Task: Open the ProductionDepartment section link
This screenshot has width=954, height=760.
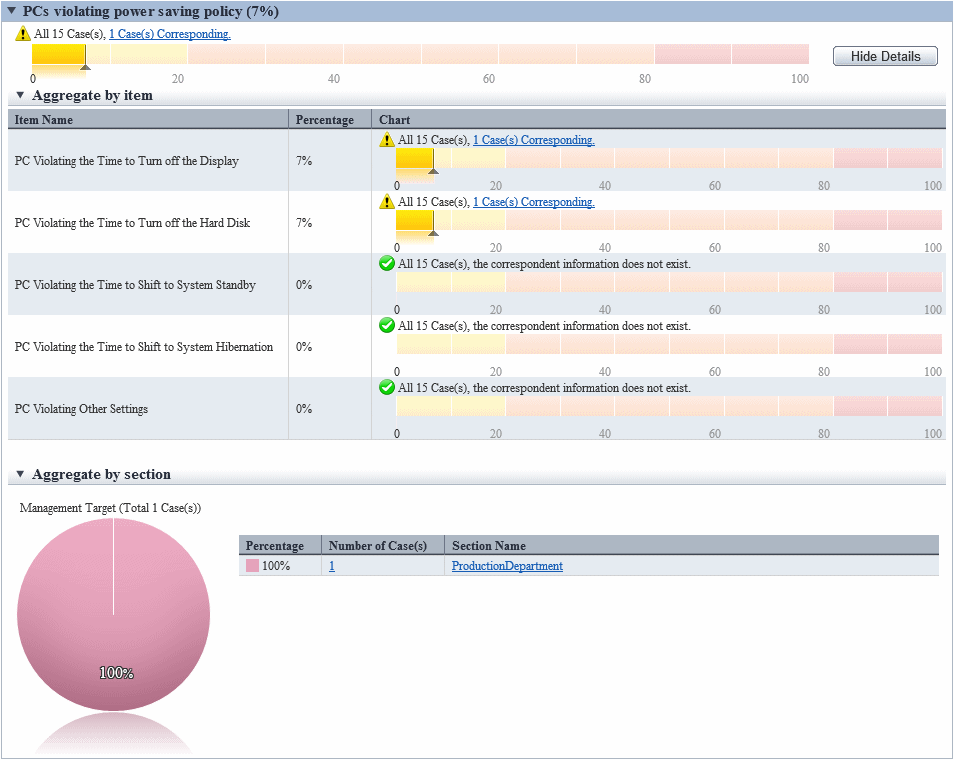Action: point(507,566)
